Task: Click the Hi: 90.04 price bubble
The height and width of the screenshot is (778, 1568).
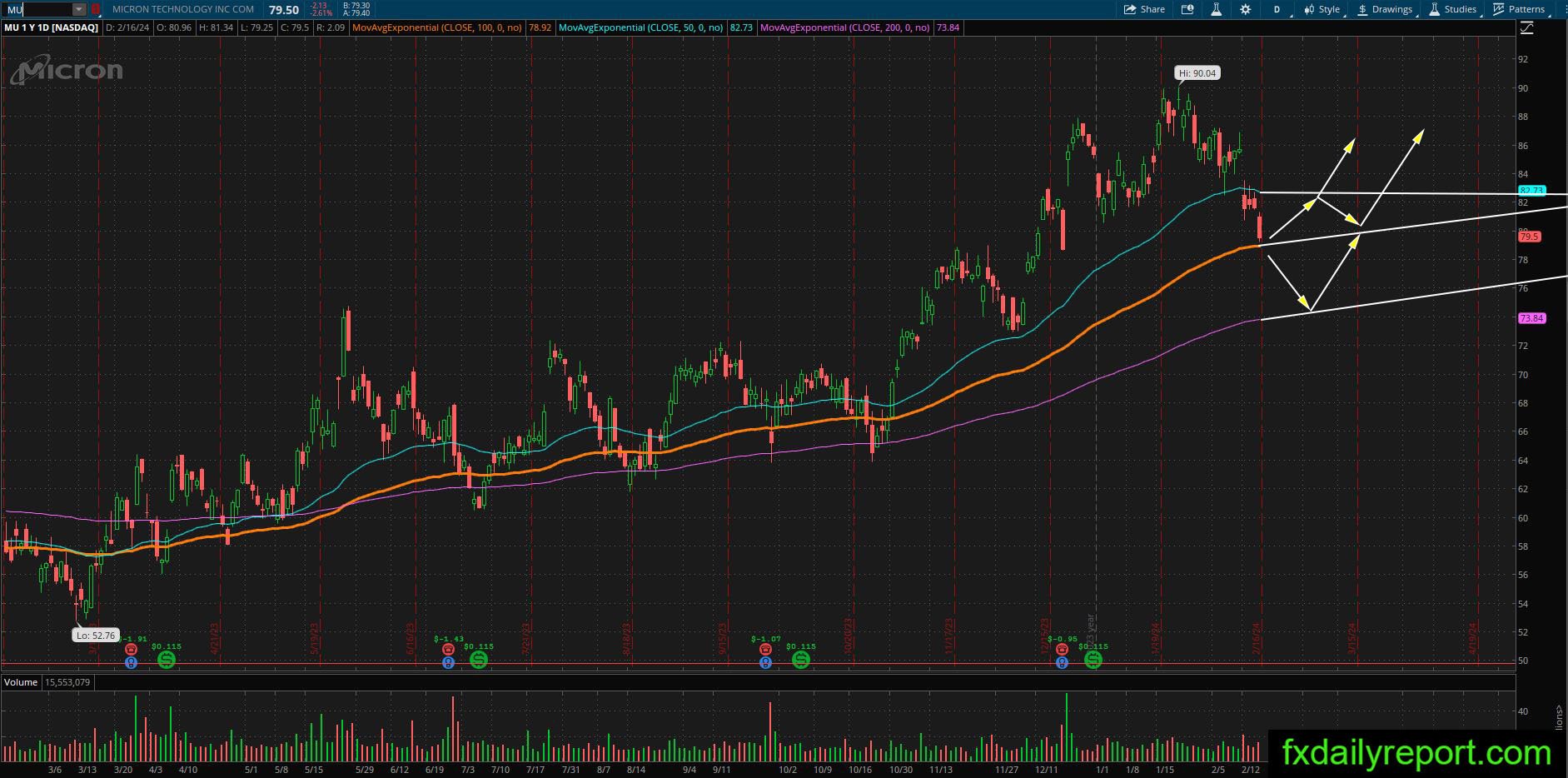Action: 1197,73
